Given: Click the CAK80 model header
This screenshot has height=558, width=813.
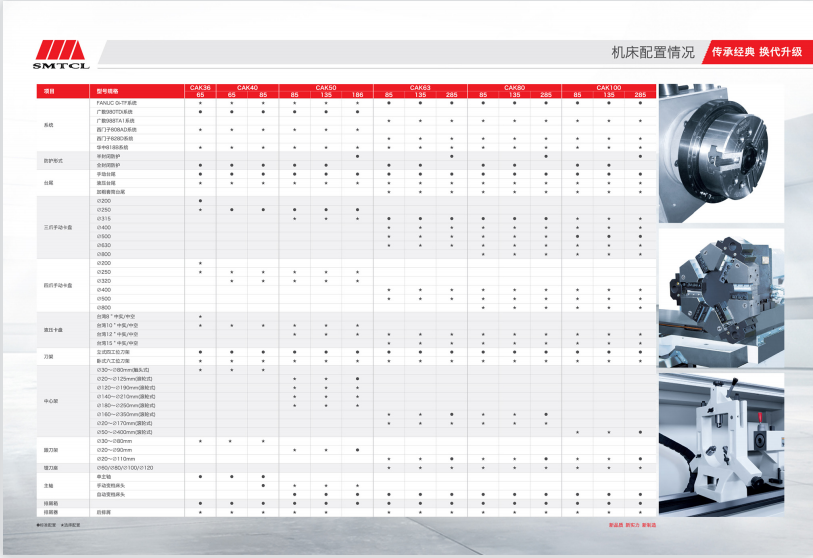Looking at the screenshot, I should [x=514, y=88].
